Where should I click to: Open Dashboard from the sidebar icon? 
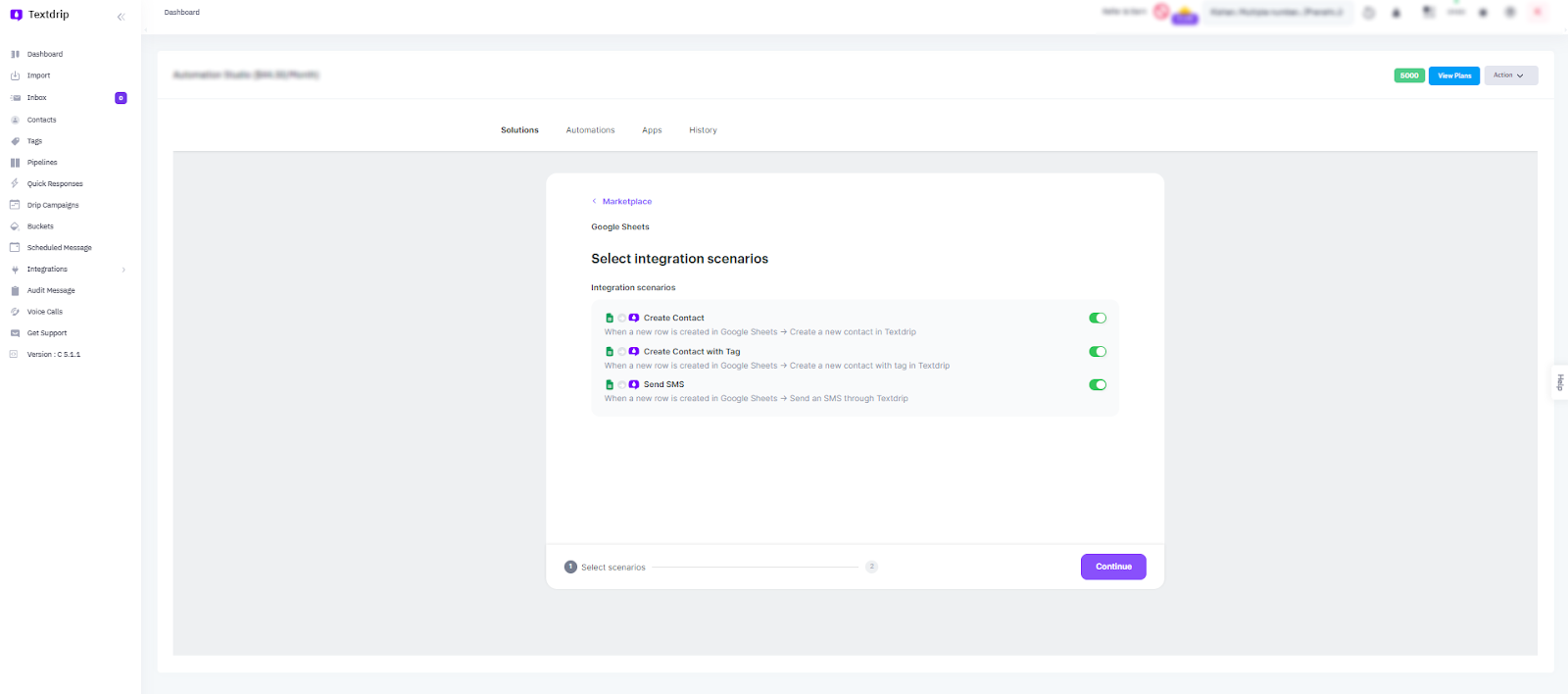(15, 54)
